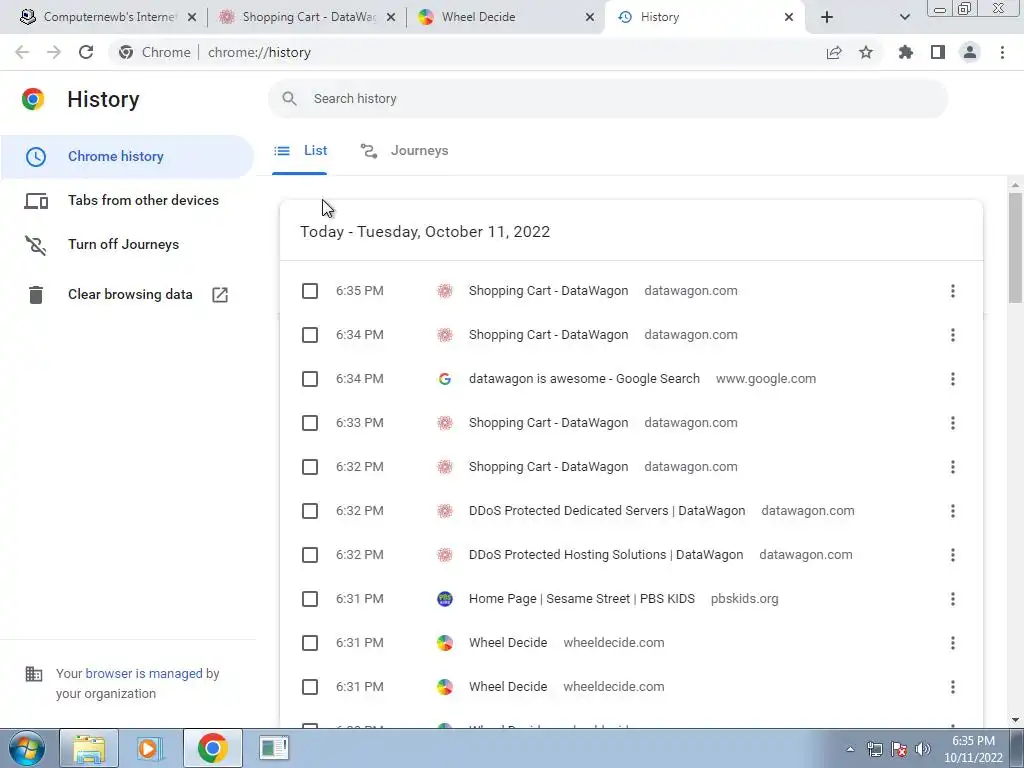Image resolution: width=1024 pixels, height=768 pixels.
Task: Click the managed organization building icon
Action: (33, 673)
